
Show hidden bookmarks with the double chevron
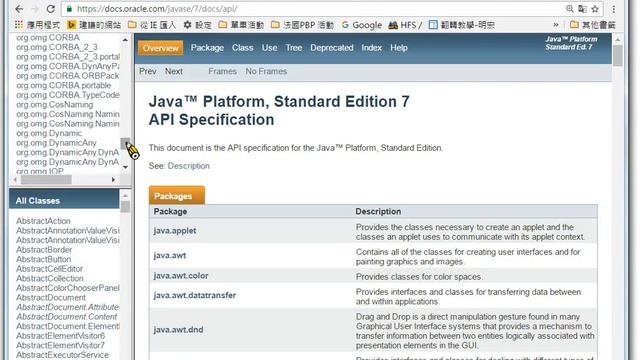556,25
